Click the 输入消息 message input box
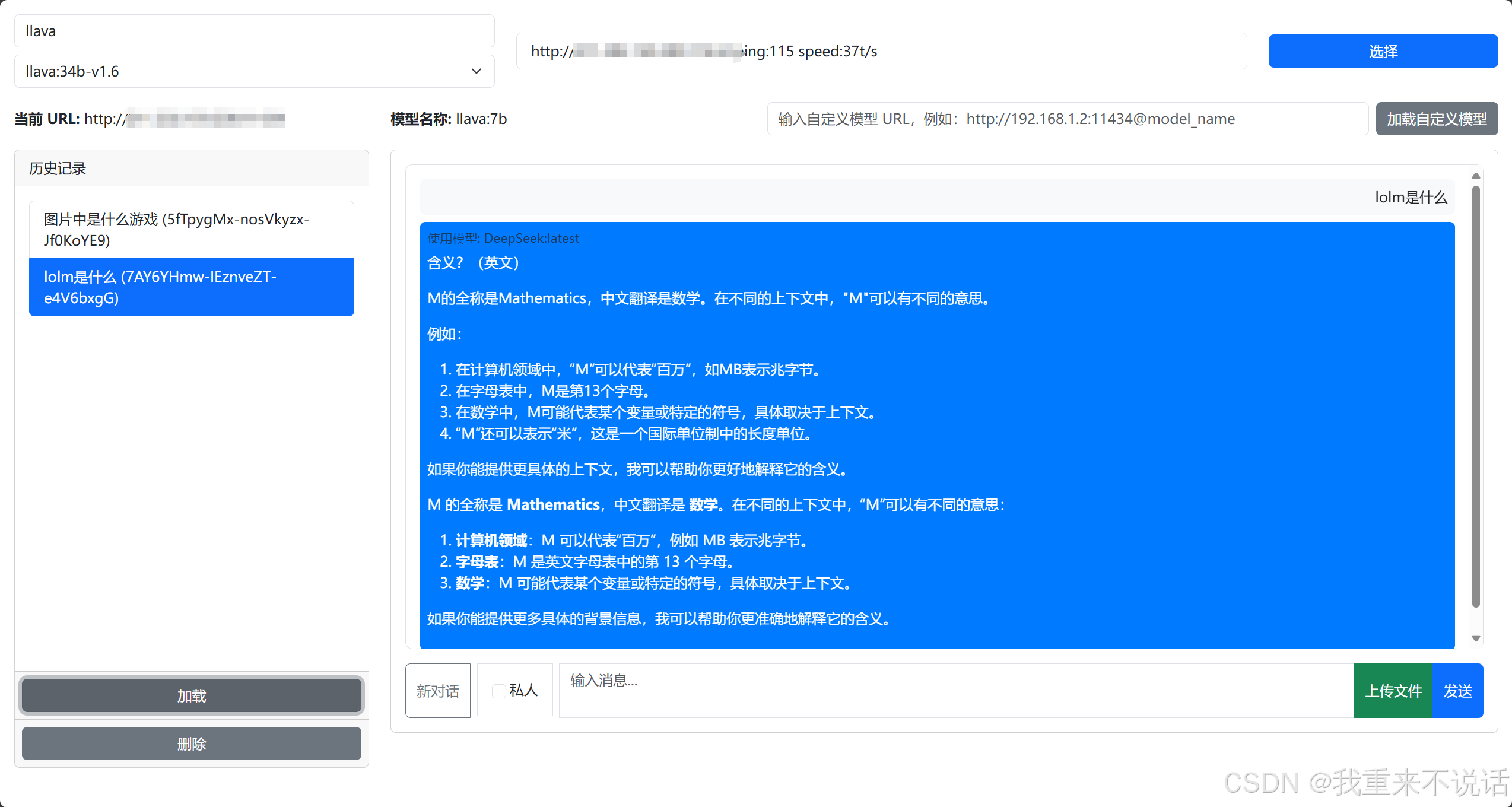 955,691
